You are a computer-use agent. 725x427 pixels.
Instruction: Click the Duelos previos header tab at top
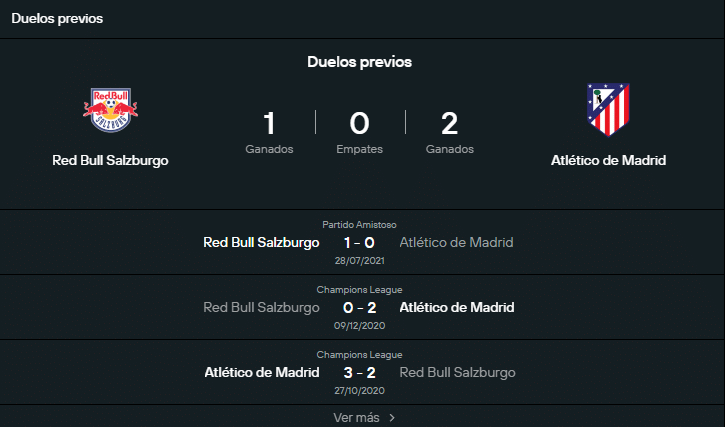point(57,19)
